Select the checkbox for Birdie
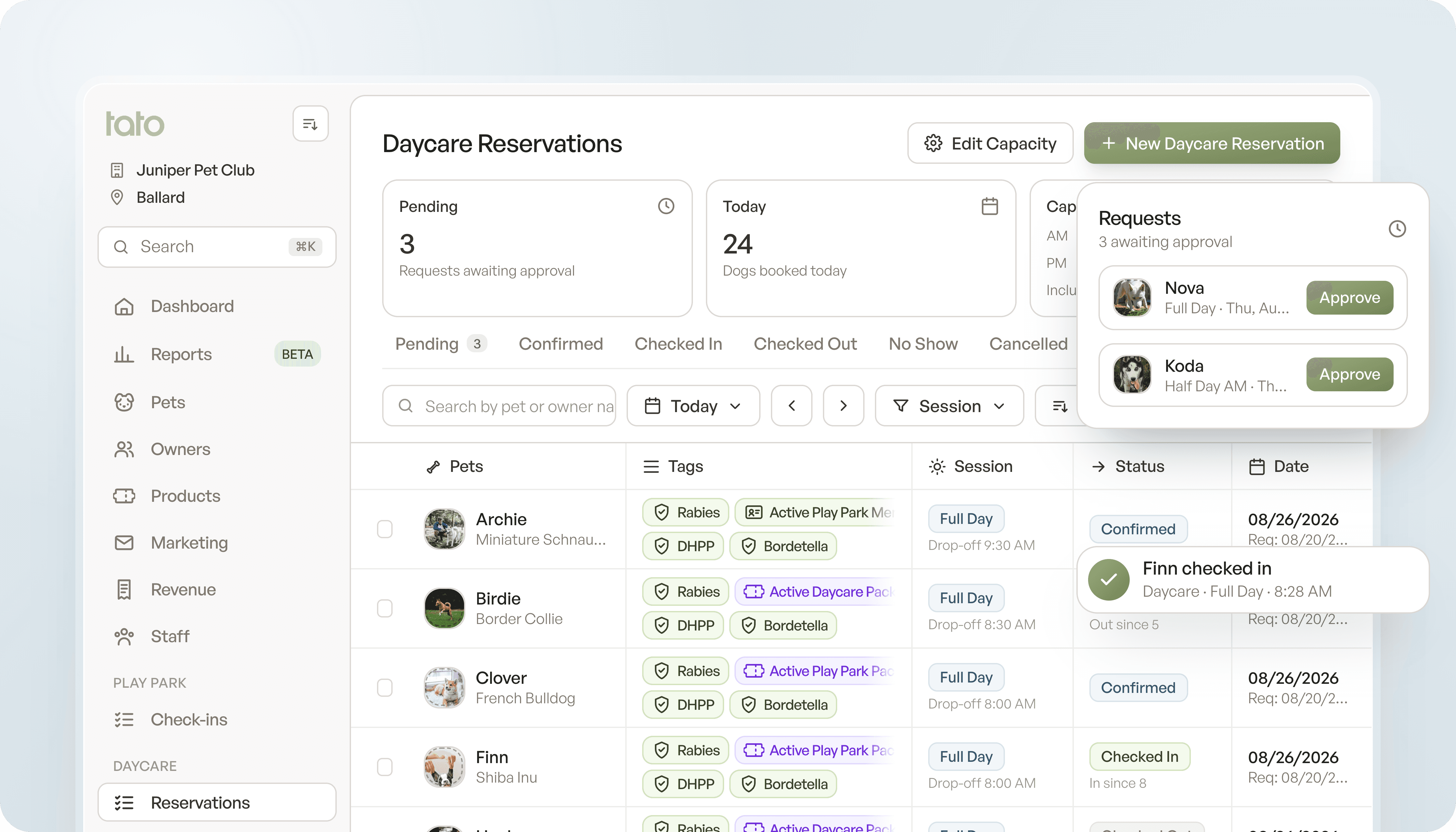This screenshot has width=1456, height=832. [x=384, y=609]
